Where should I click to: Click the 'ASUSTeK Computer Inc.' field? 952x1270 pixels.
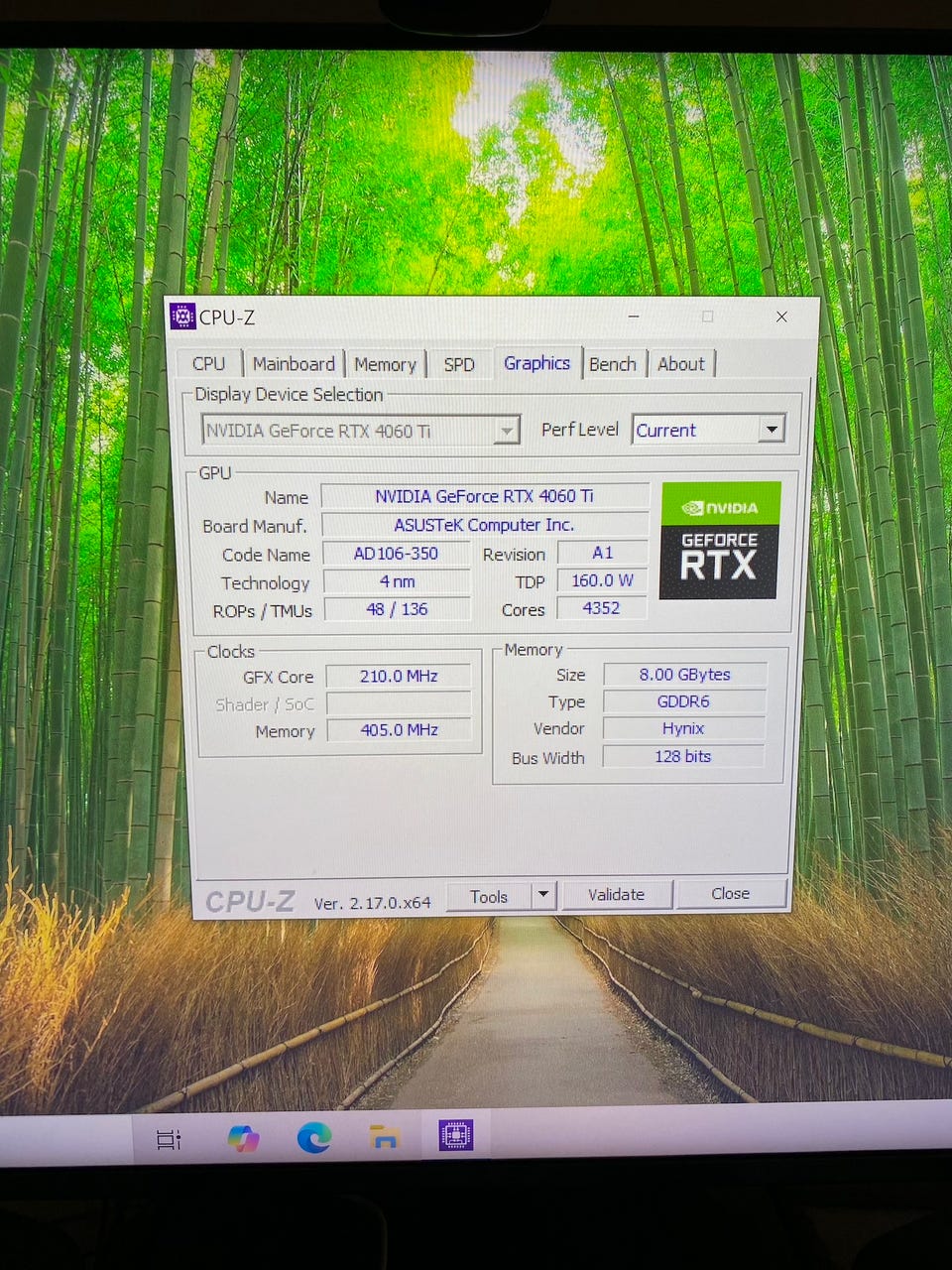coord(485,525)
